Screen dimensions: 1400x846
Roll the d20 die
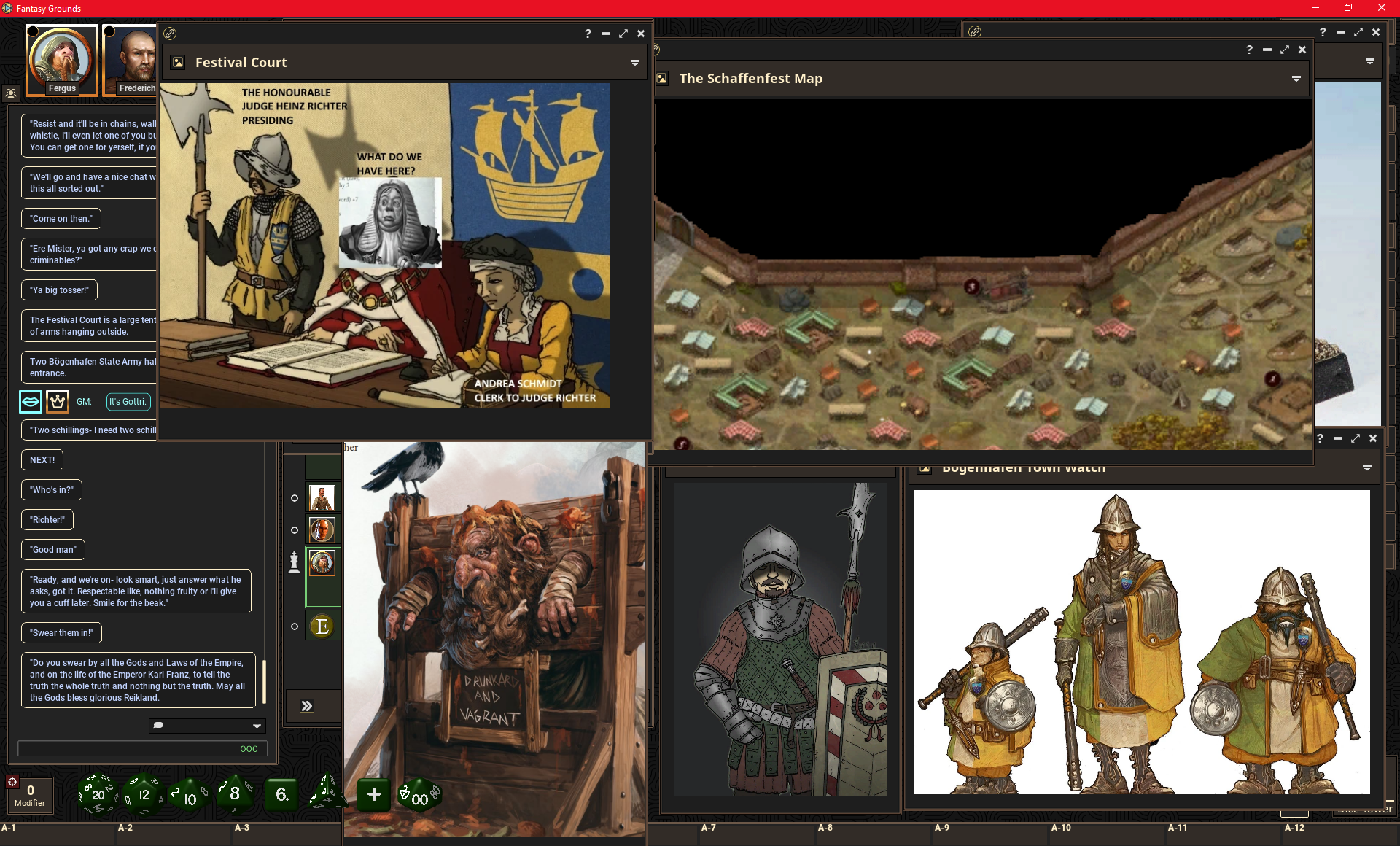tap(98, 794)
